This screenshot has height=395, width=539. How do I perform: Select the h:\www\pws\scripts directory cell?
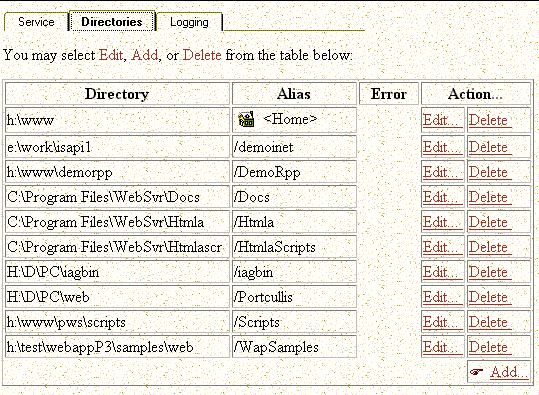click(117, 322)
